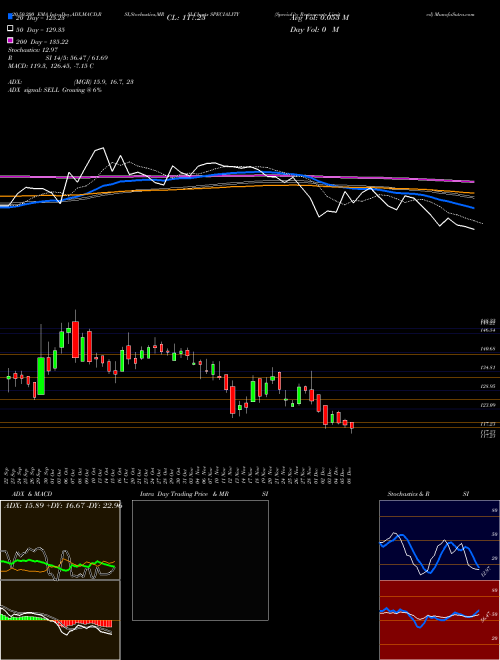Screen dimensions: 500x660
Task: Click the white 50 Day EMA swatch
Action: pyautogui.click(x=10, y=29)
